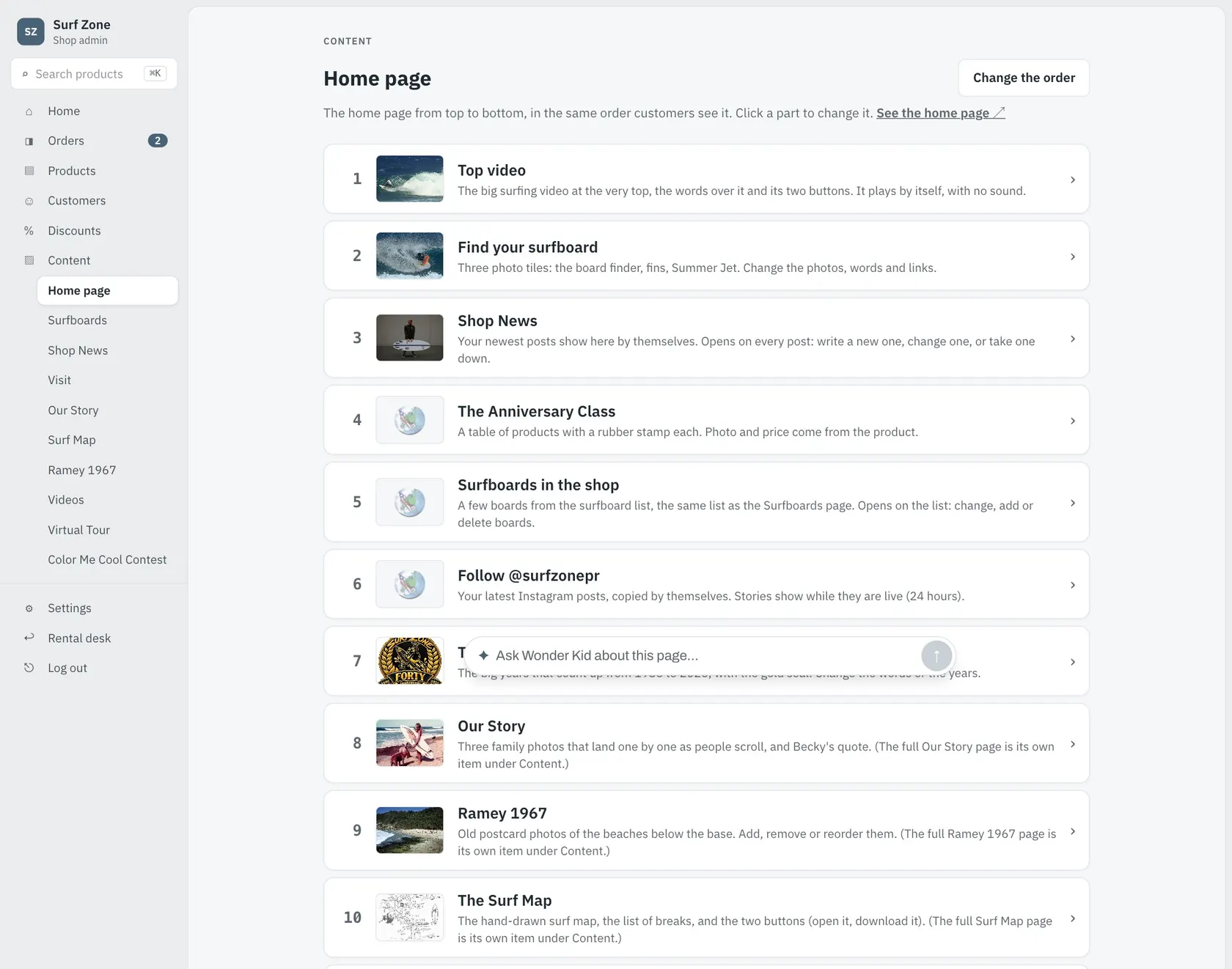
Task: Select Home page in the sidebar
Action: [107, 290]
